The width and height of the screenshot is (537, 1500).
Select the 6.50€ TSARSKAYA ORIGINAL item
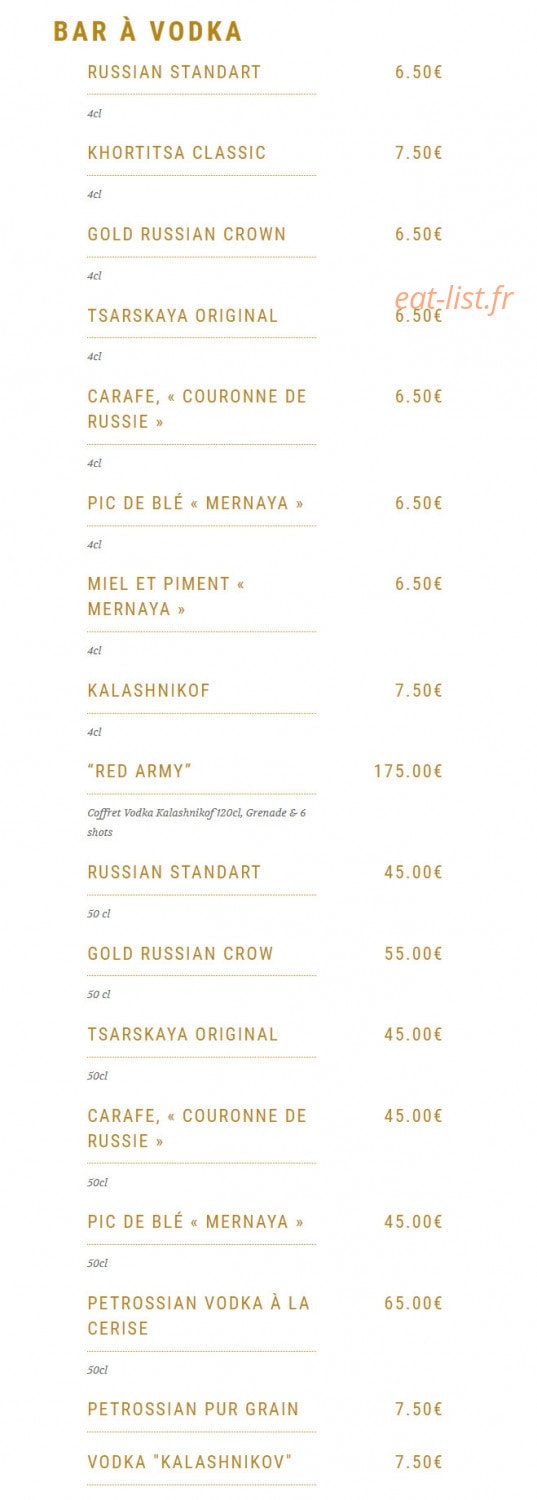point(183,315)
